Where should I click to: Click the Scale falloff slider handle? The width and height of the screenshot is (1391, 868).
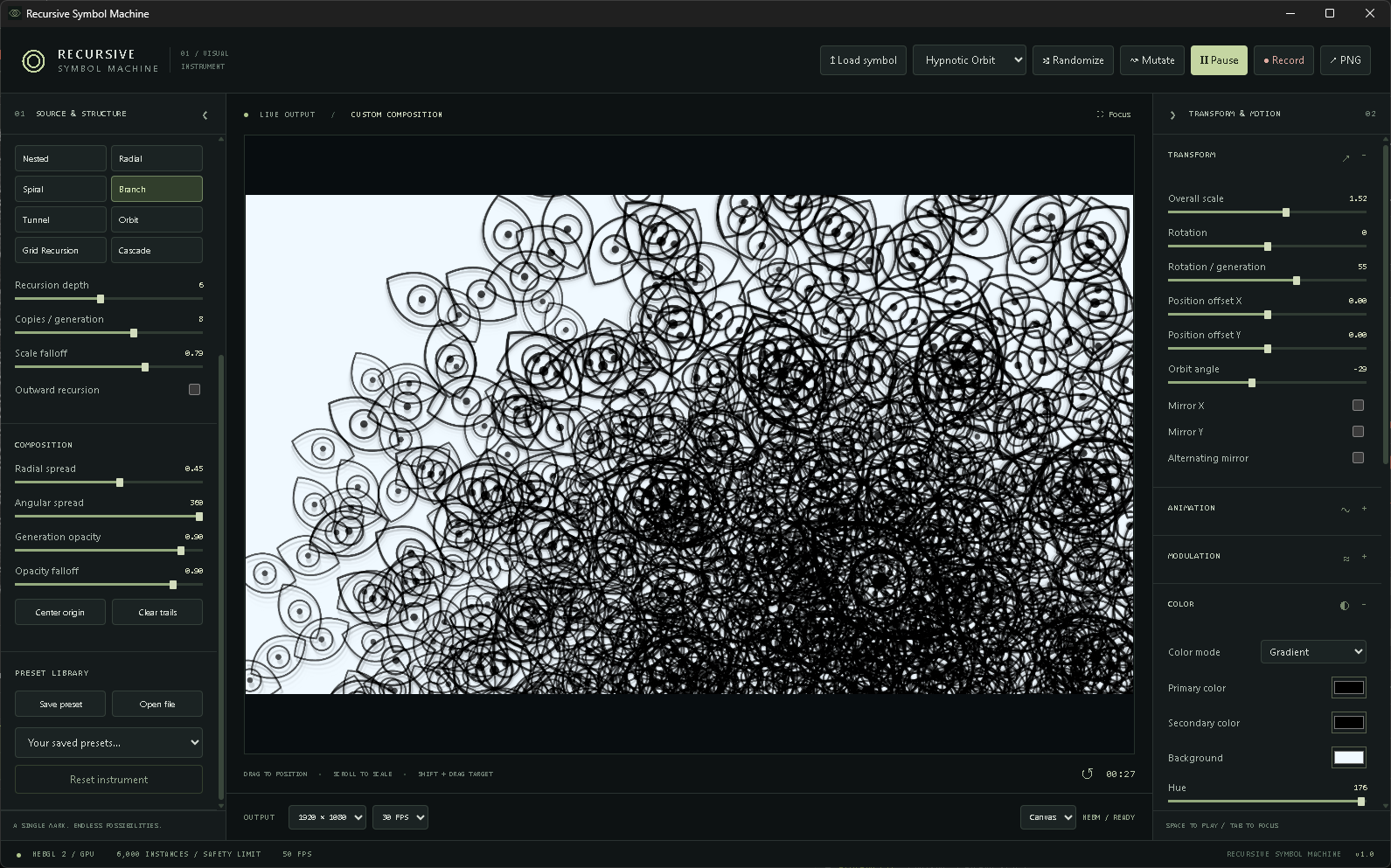[x=145, y=367]
